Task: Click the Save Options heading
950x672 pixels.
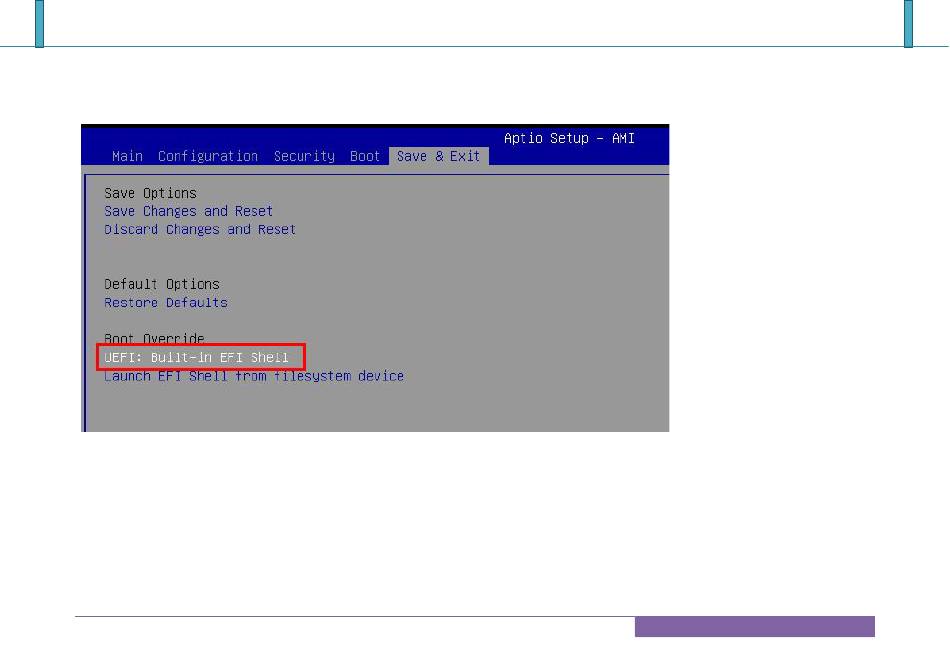Action: [x=150, y=193]
